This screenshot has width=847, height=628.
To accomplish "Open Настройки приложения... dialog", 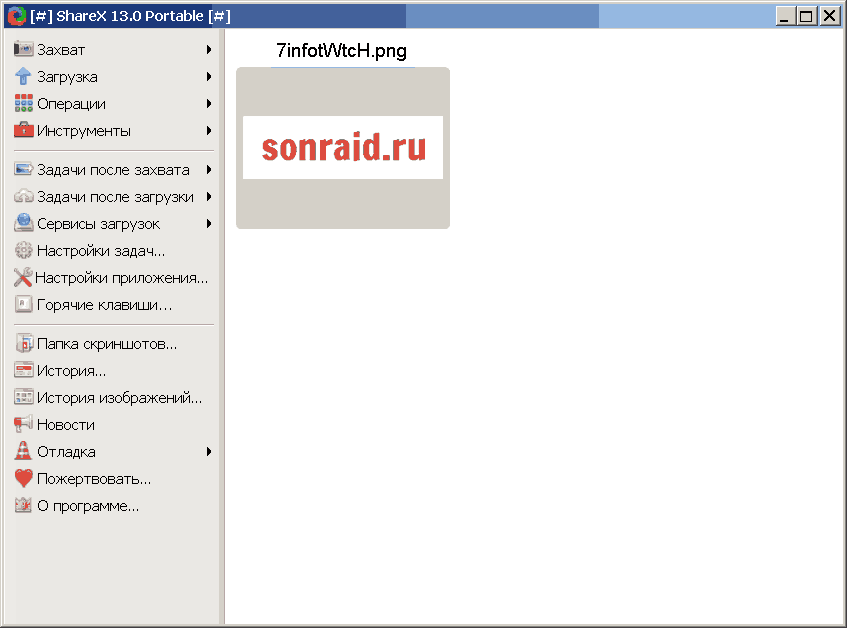I will point(114,278).
